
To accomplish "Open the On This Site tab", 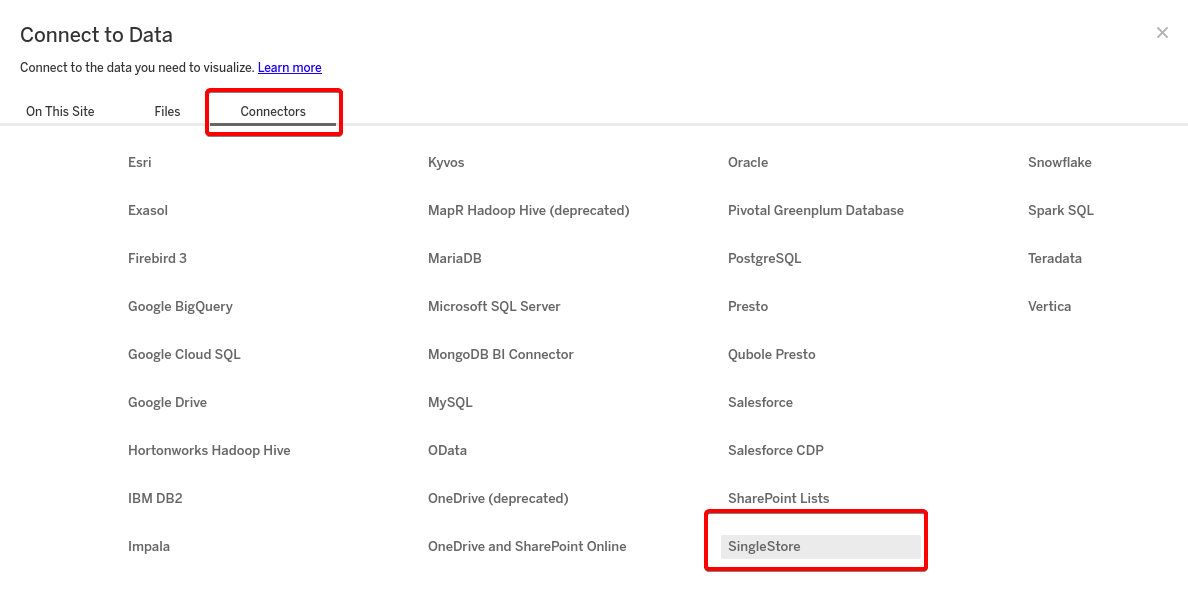I will (x=59, y=111).
